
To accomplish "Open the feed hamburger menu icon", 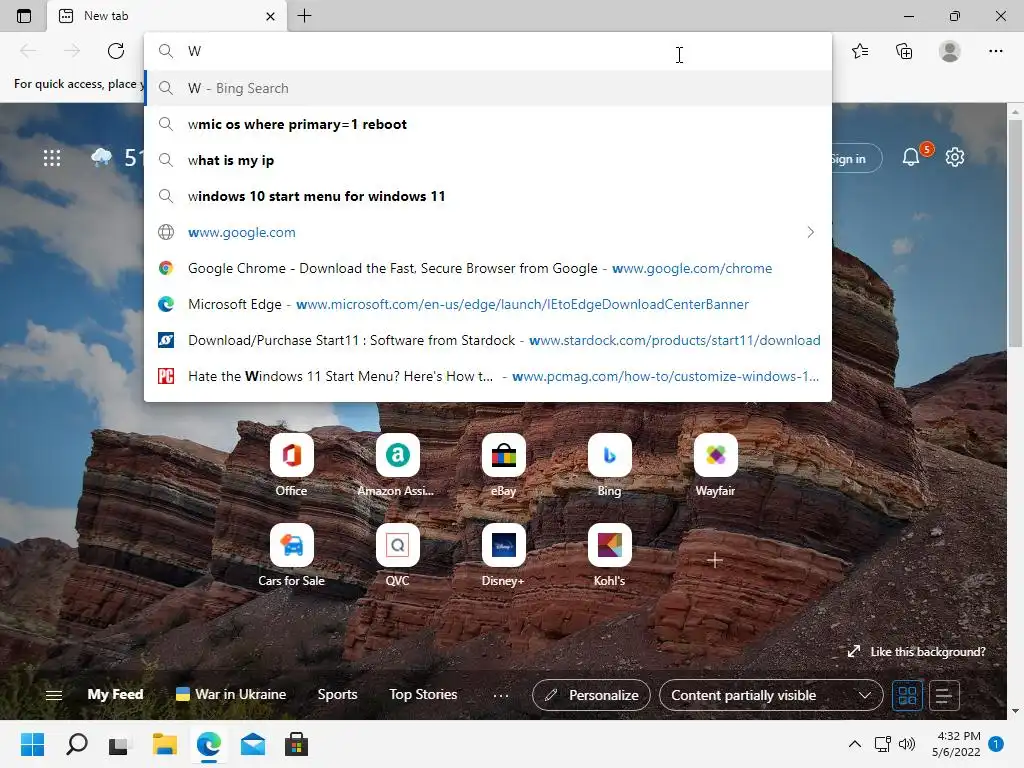I will 54,695.
